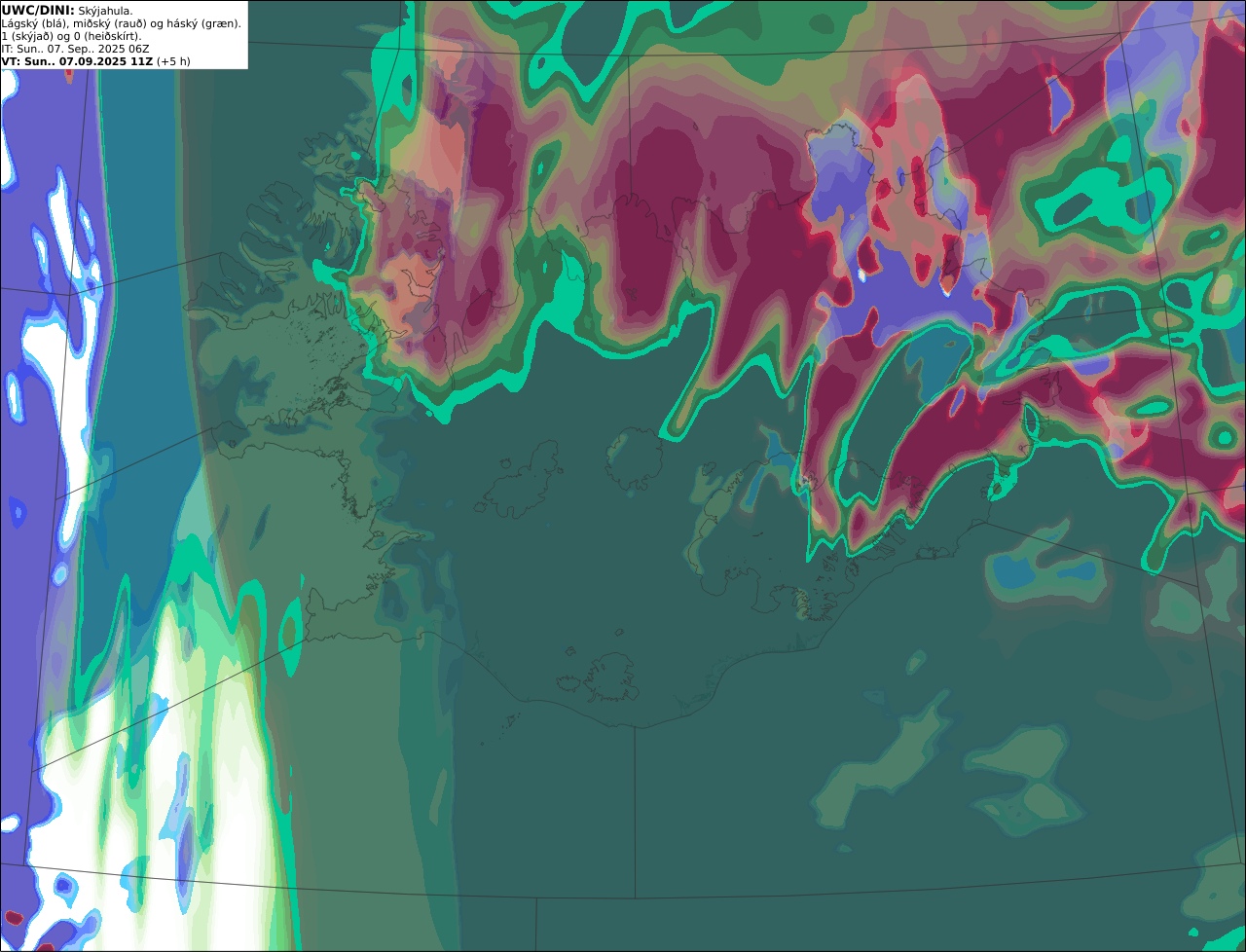Click the 'VT: Sun.. 07.09.2025 11Z (+5 h)' line
Screen dimensions: 1246x952
click(x=95, y=61)
